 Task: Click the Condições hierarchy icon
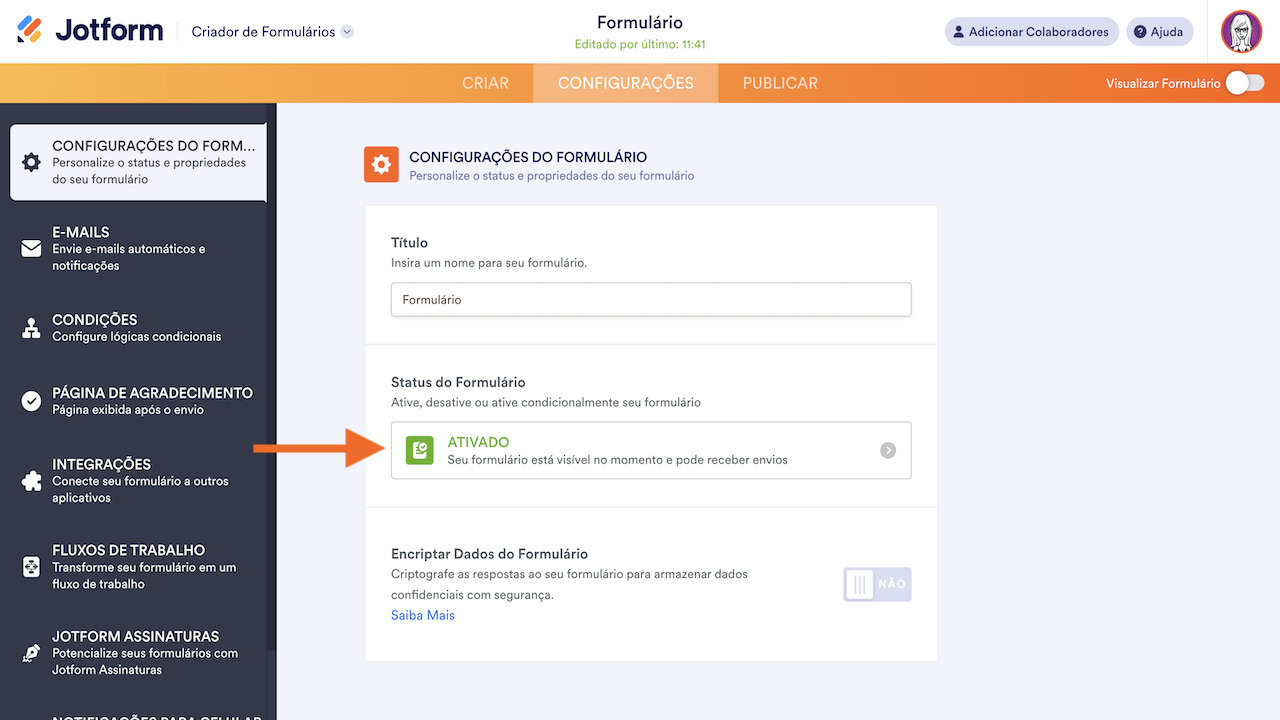pyautogui.click(x=32, y=328)
